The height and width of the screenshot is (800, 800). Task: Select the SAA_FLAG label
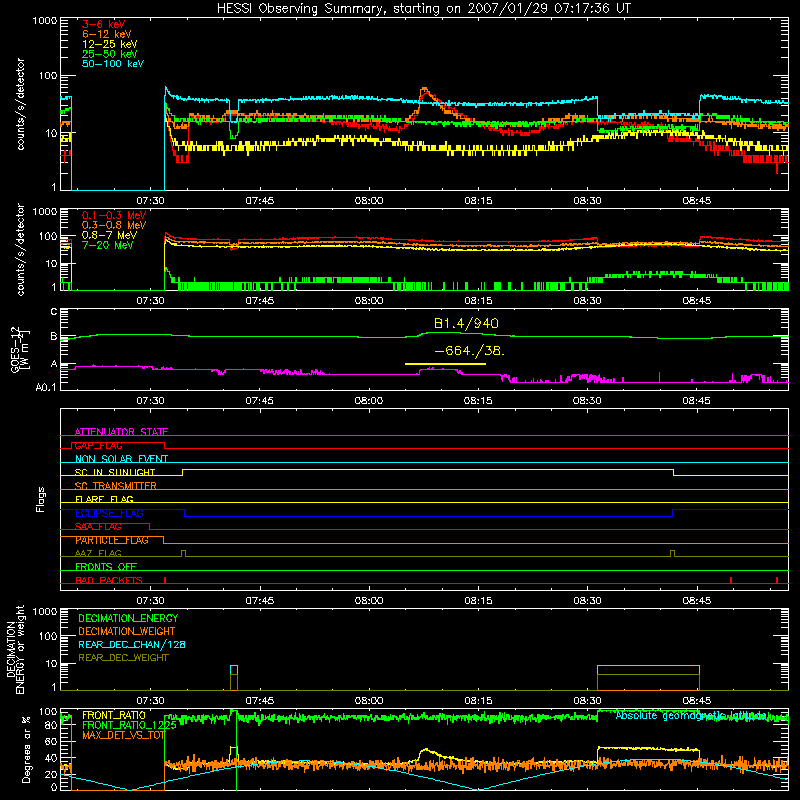[98, 526]
